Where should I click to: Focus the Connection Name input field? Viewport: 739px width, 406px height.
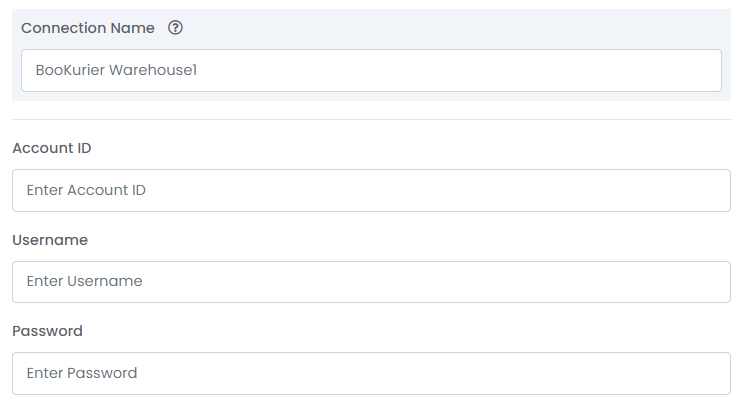click(x=371, y=70)
